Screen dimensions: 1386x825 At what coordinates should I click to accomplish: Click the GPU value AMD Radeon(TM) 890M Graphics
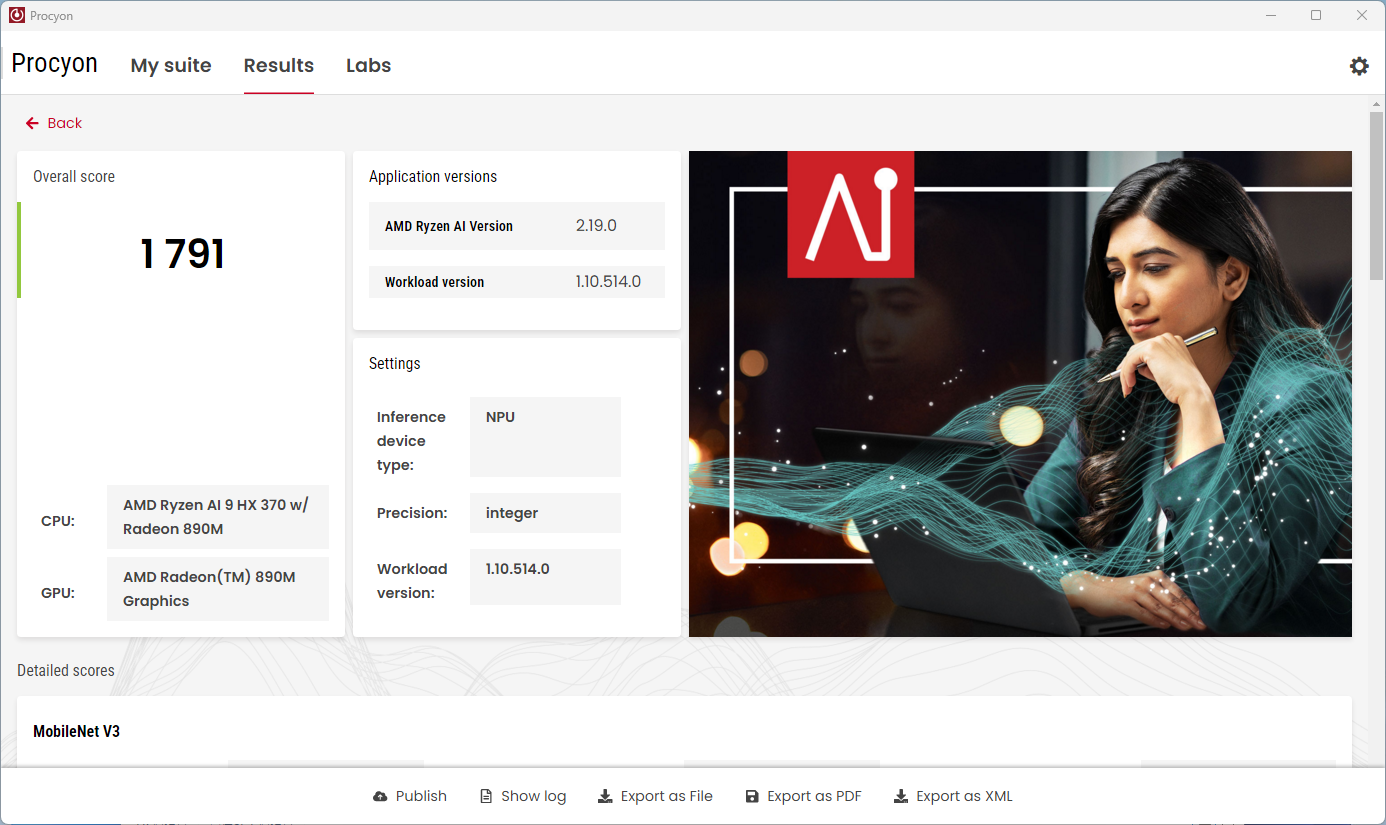(218, 589)
